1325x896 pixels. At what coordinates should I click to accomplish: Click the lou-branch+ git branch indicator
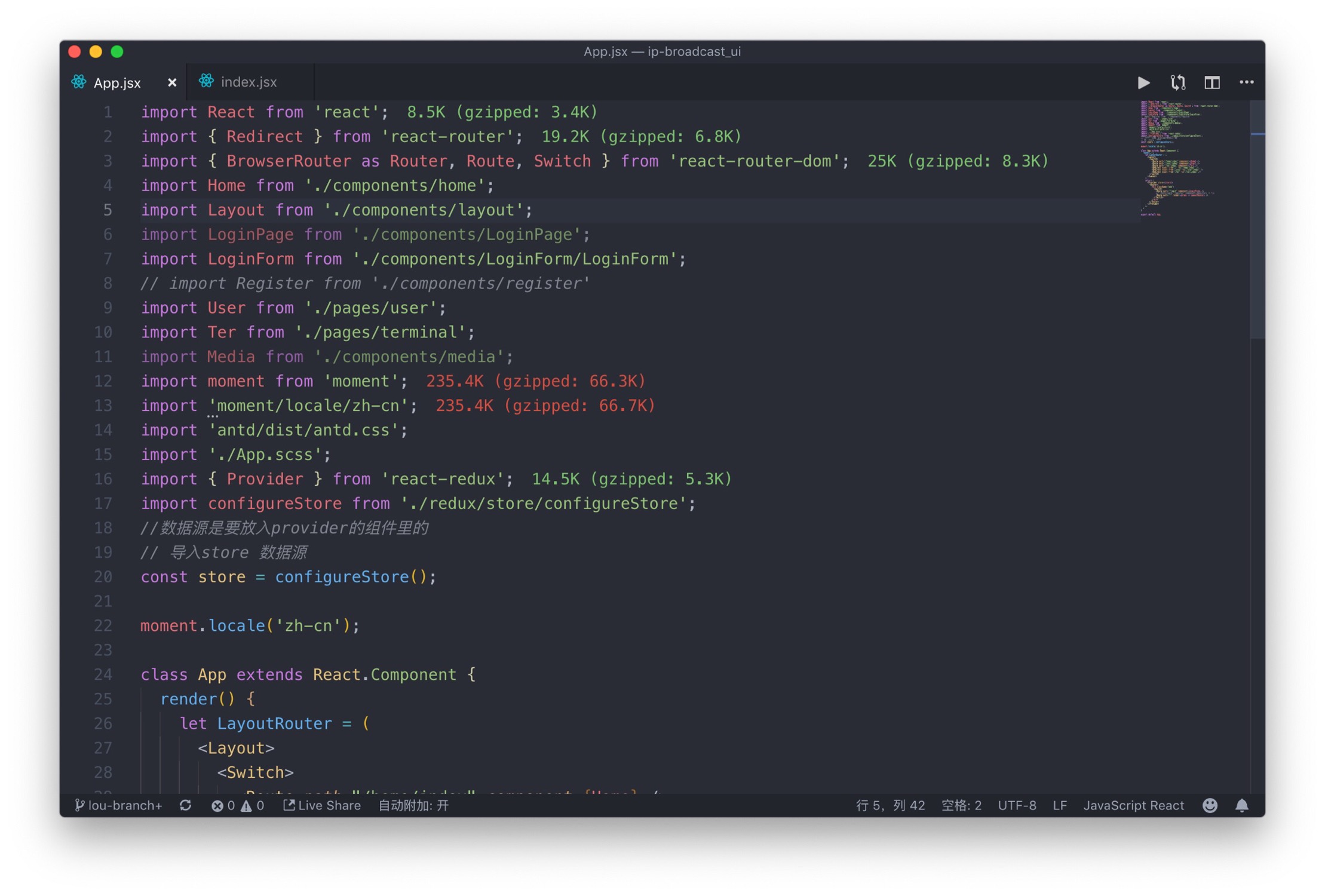point(119,805)
